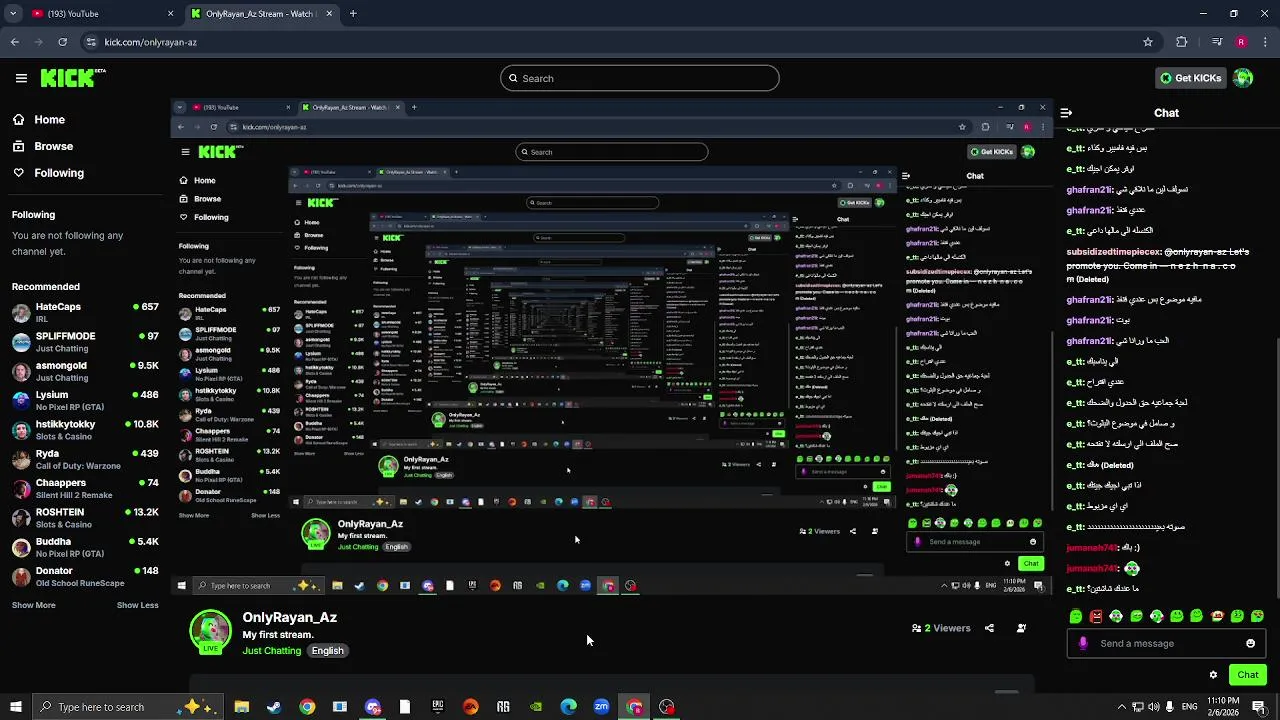Open the Windows notification center icon

(1258, 707)
